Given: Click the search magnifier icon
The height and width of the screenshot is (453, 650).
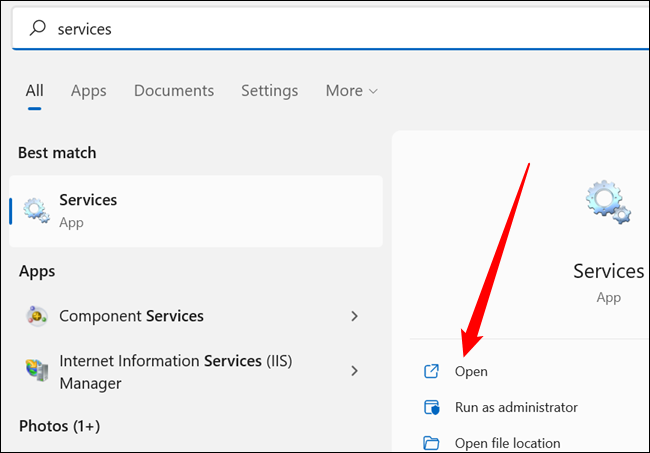Looking at the screenshot, I should click(x=37, y=28).
